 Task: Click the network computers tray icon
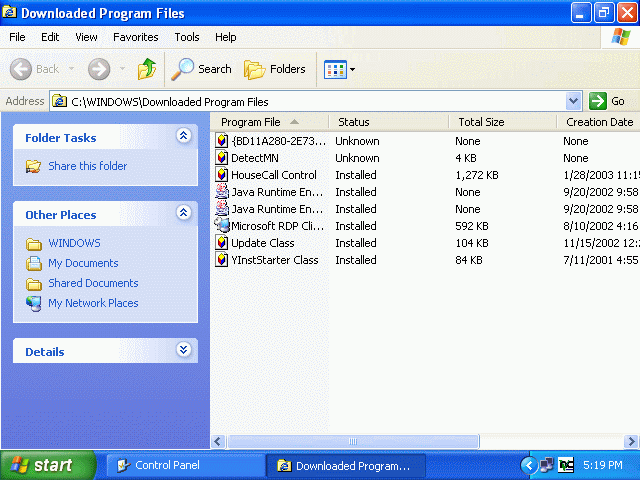(547, 465)
